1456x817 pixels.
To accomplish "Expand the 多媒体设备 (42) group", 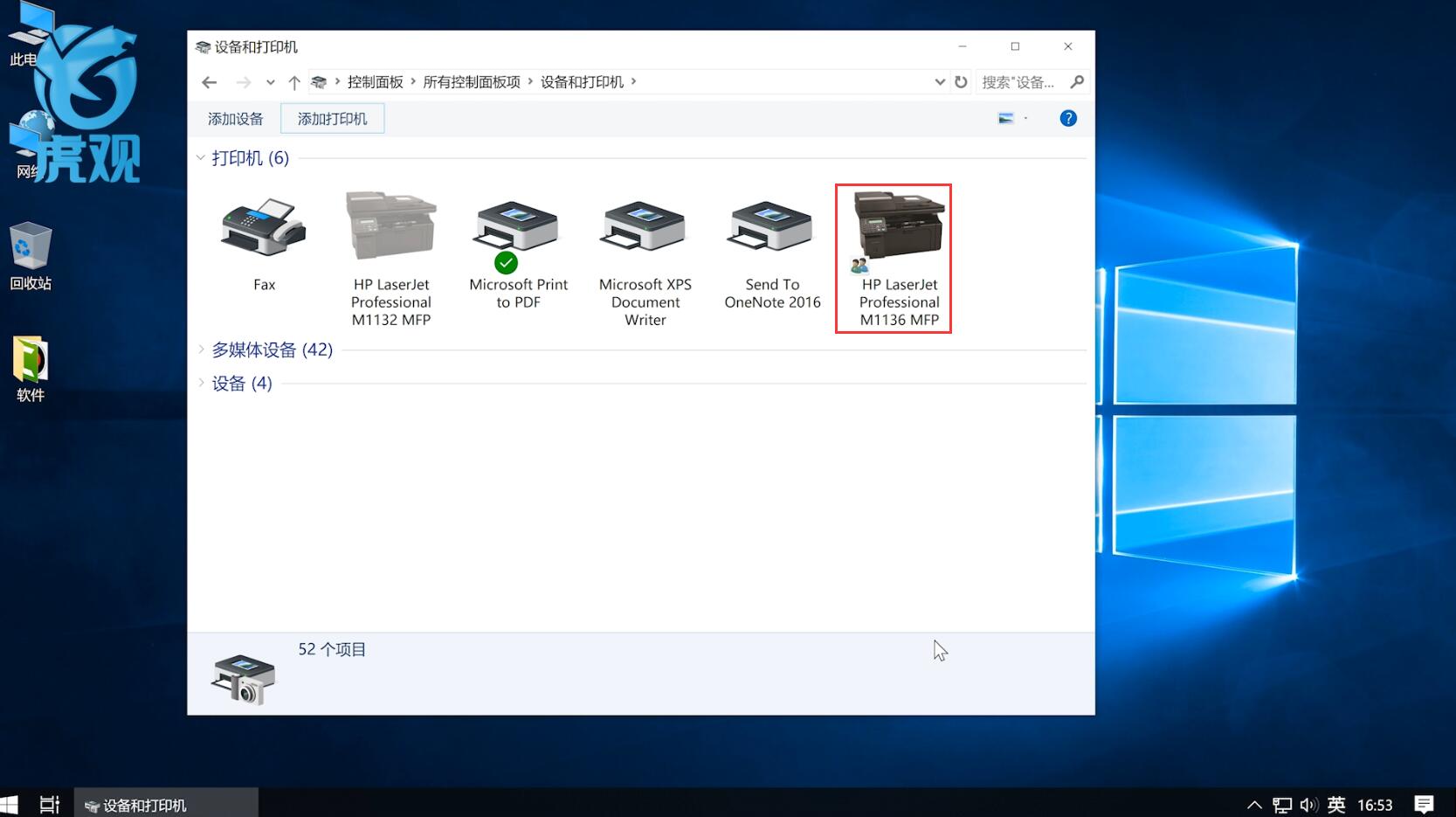I will [201, 350].
